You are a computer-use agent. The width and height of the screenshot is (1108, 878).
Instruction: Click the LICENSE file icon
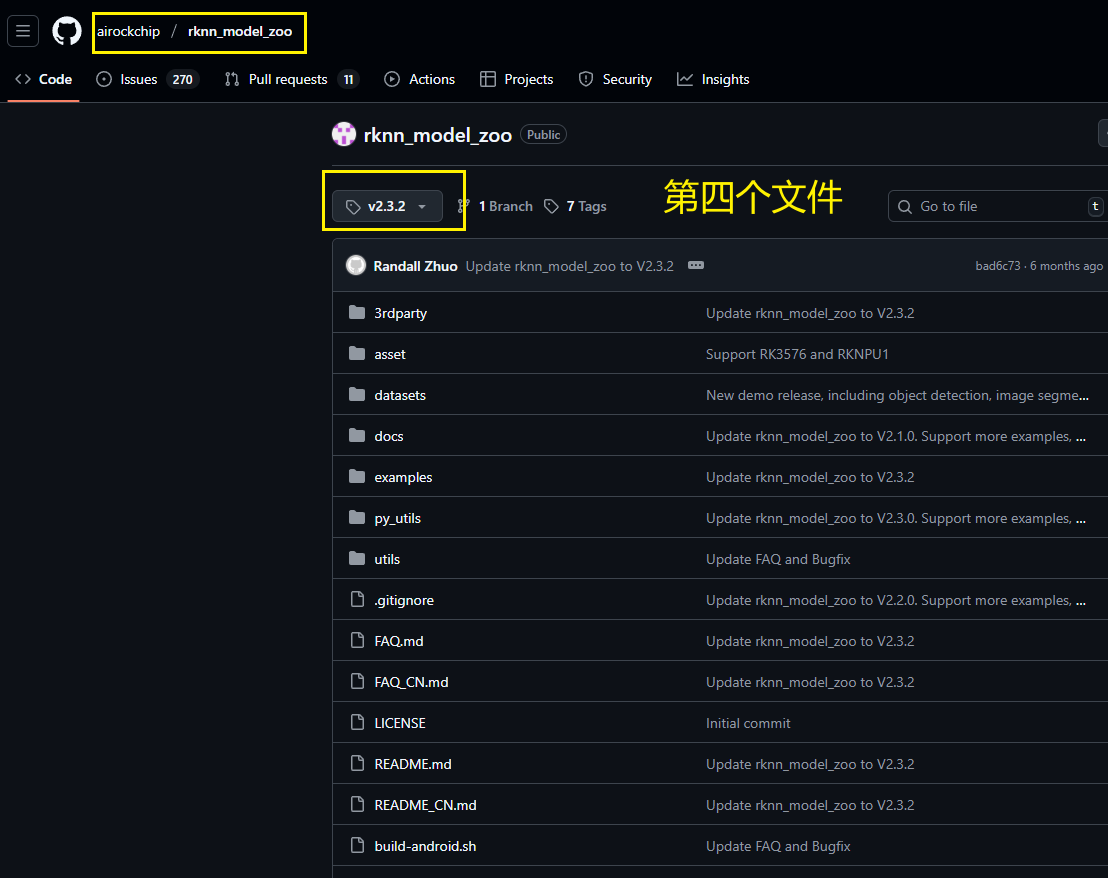click(358, 722)
